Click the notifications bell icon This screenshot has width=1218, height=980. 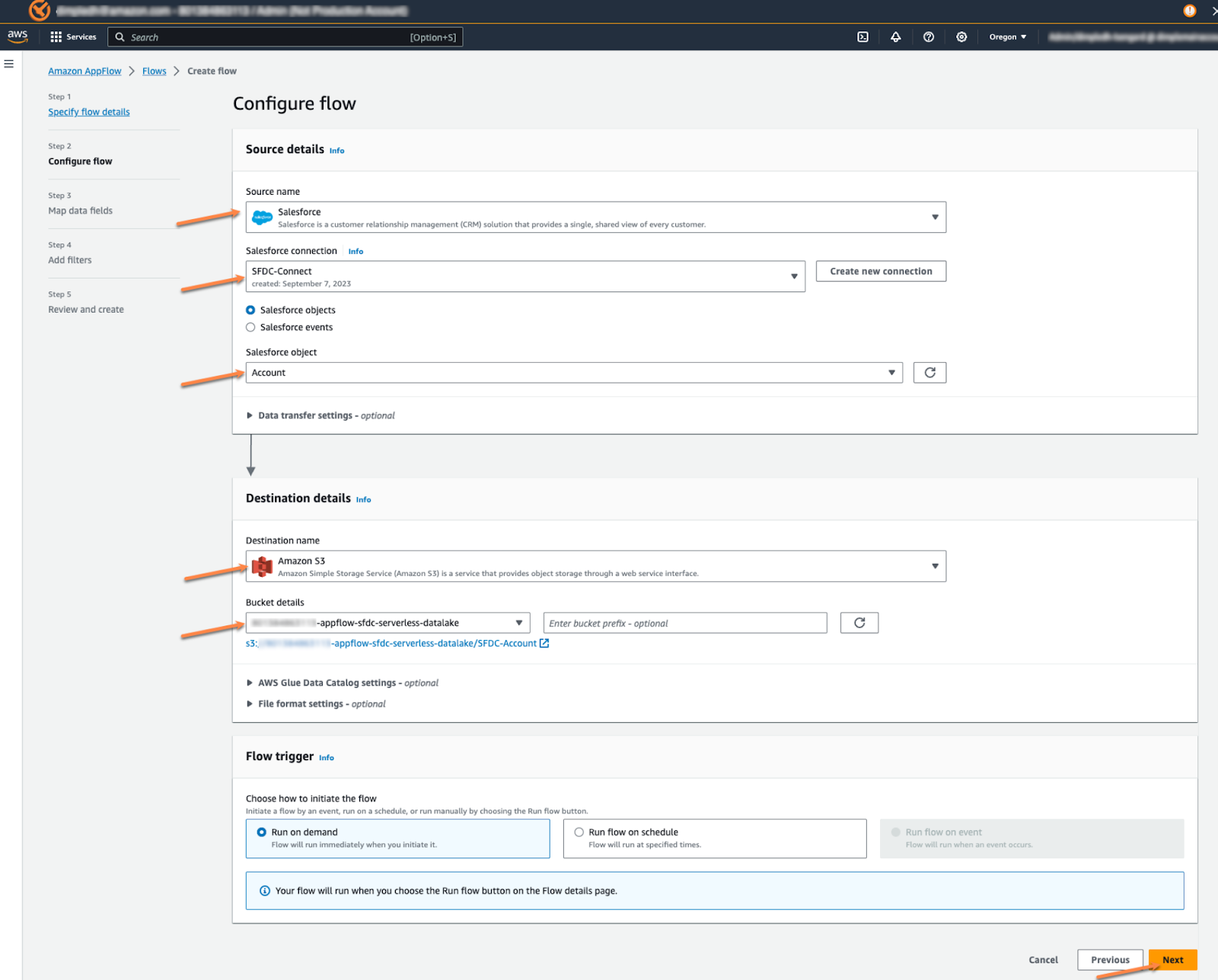pyautogui.click(x=895, y=37)
